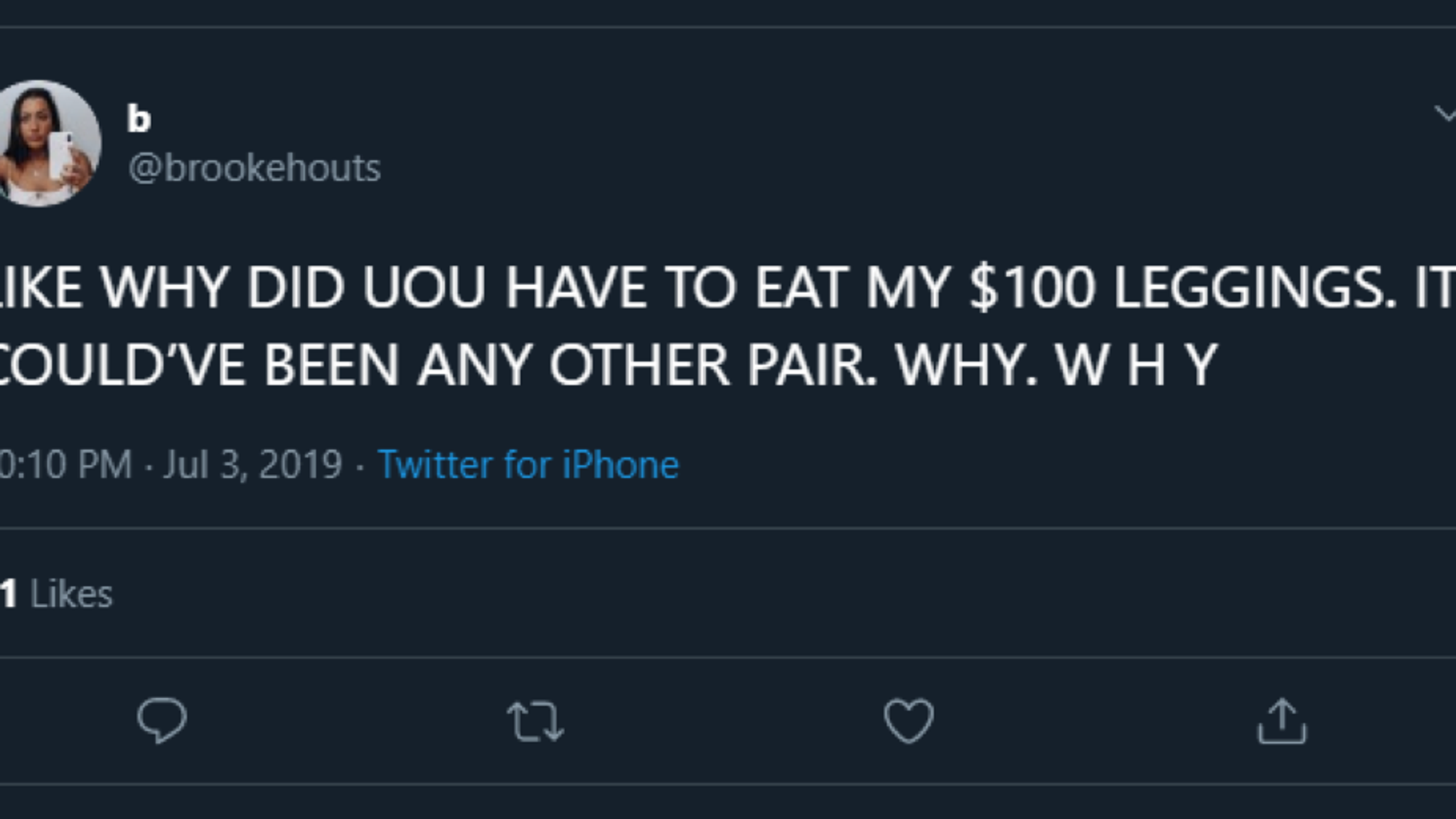This screenshot has width=1456, height=819.
Task: View who liked via Likes label
Action: point(71,594)
